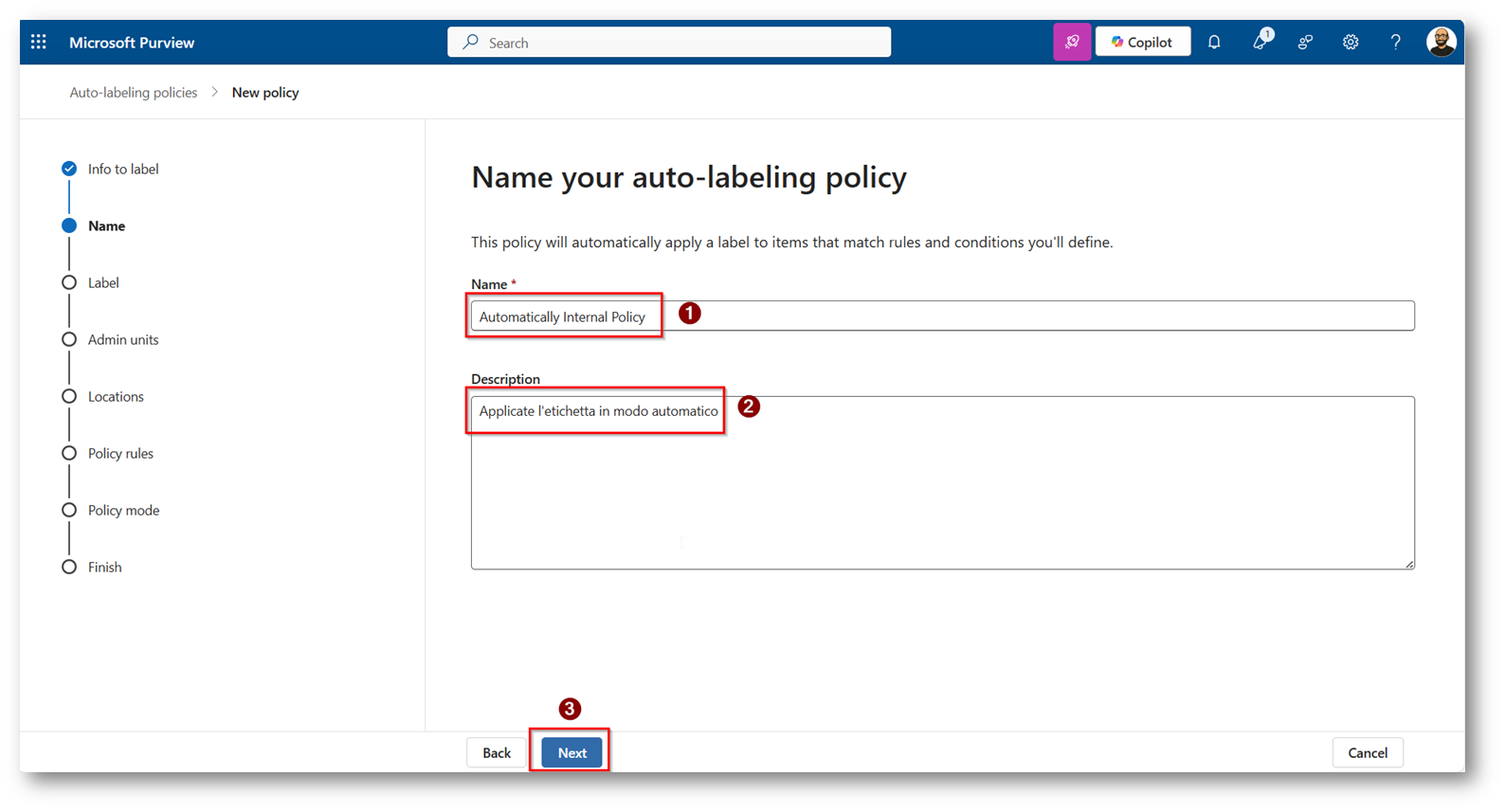Click the Description textarea resize handle

coord(1409,564)
